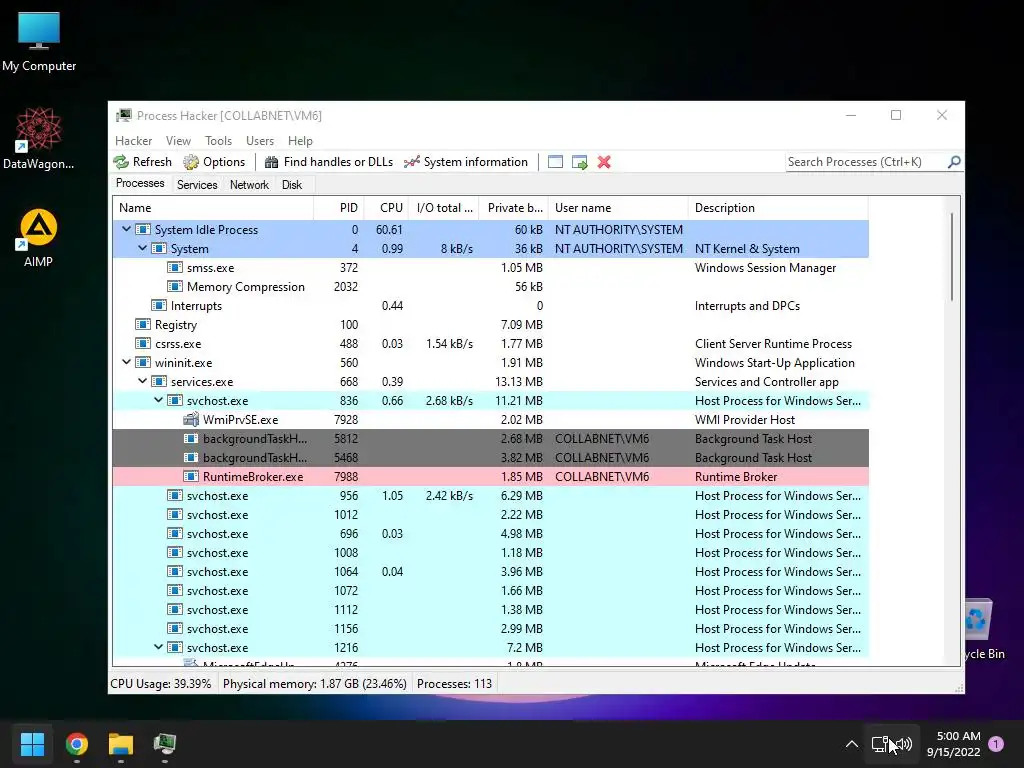This screenshot has height=768, width=1024.
Task: Switch to the Network tab
Action: [x=249, y=185]
